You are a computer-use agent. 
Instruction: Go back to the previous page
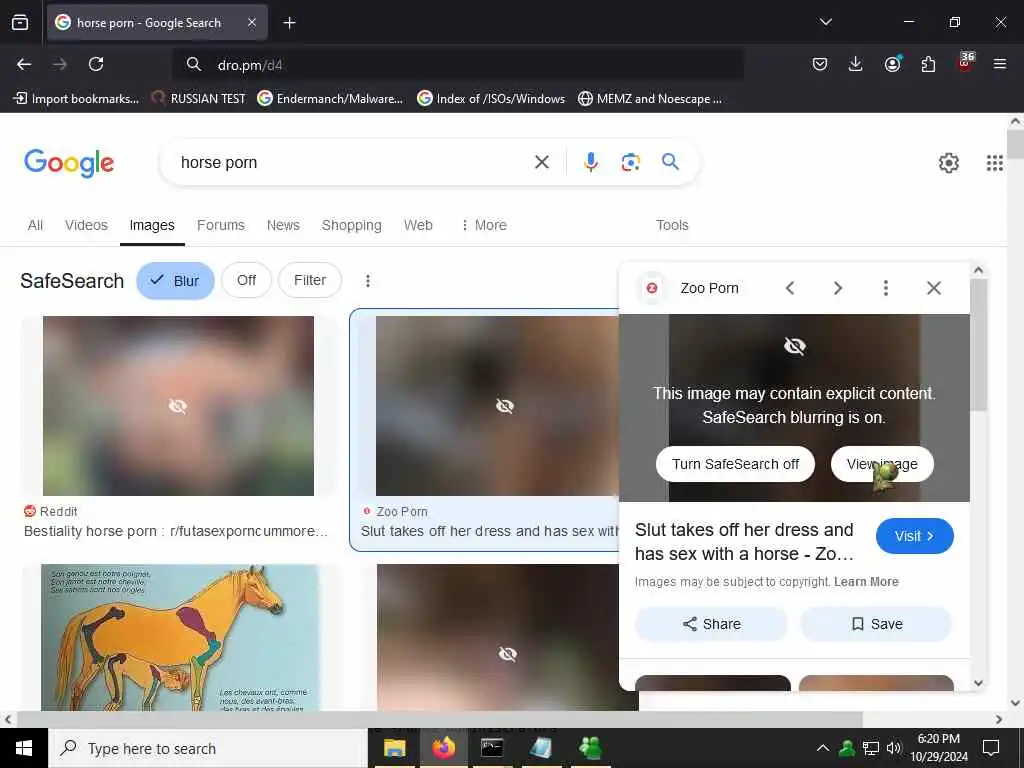click(24, 64)
